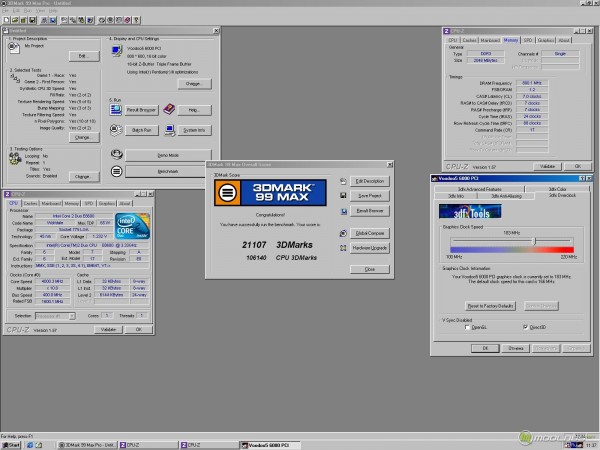
Task: Open the Processor Selection dropdown in CPU-Z
Action: click(x=55, y=316)
